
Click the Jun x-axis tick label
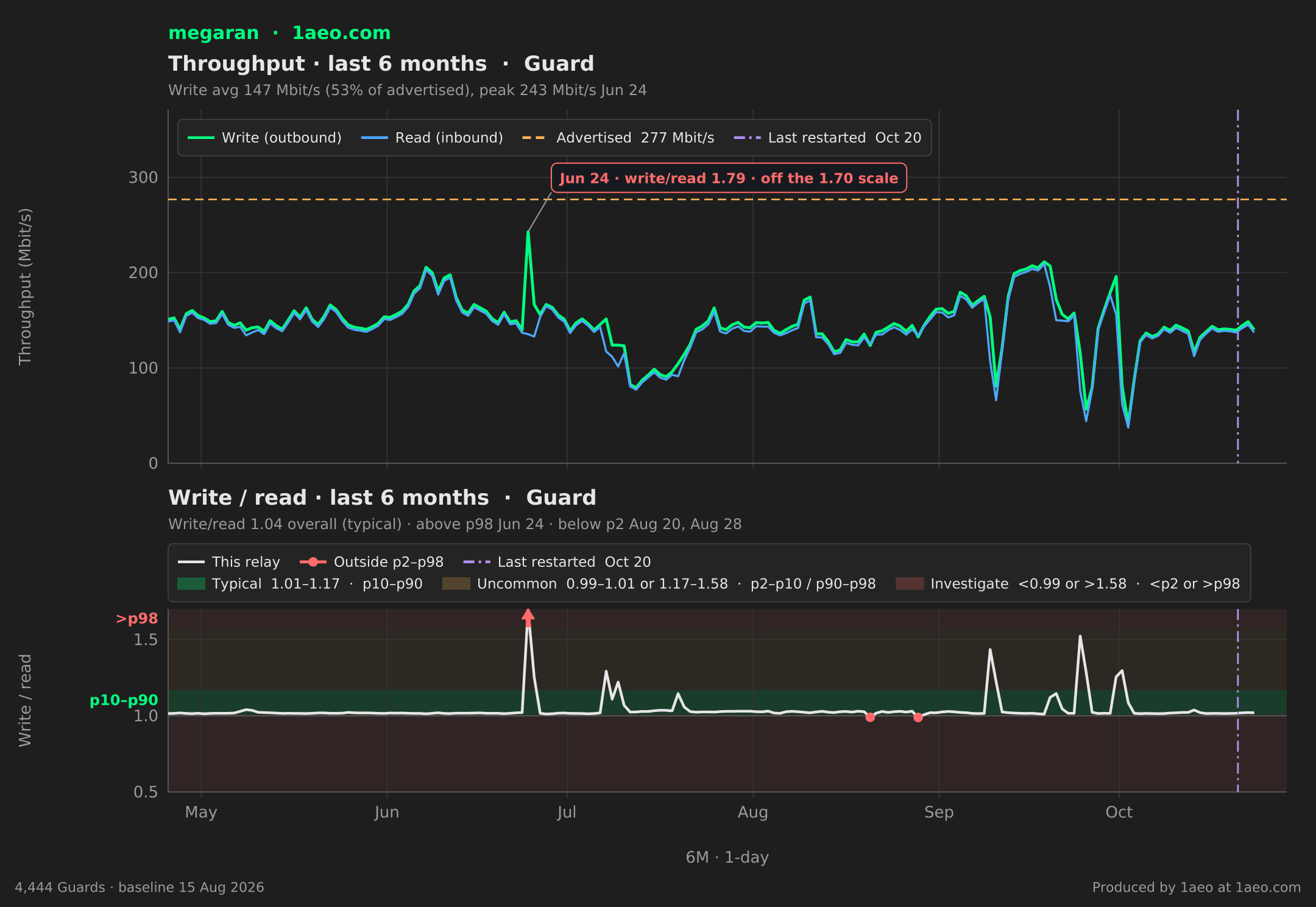click(387, 813)
